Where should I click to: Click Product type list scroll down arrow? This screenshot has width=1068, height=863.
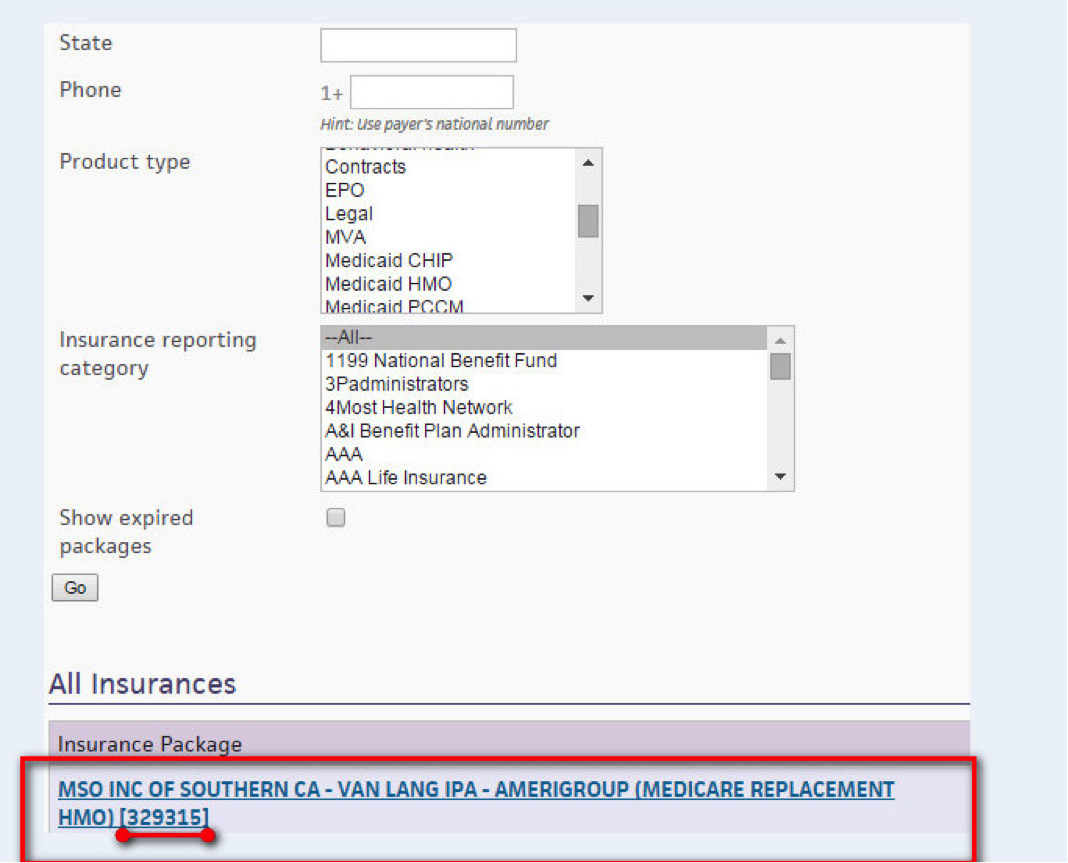pos(588,299)
